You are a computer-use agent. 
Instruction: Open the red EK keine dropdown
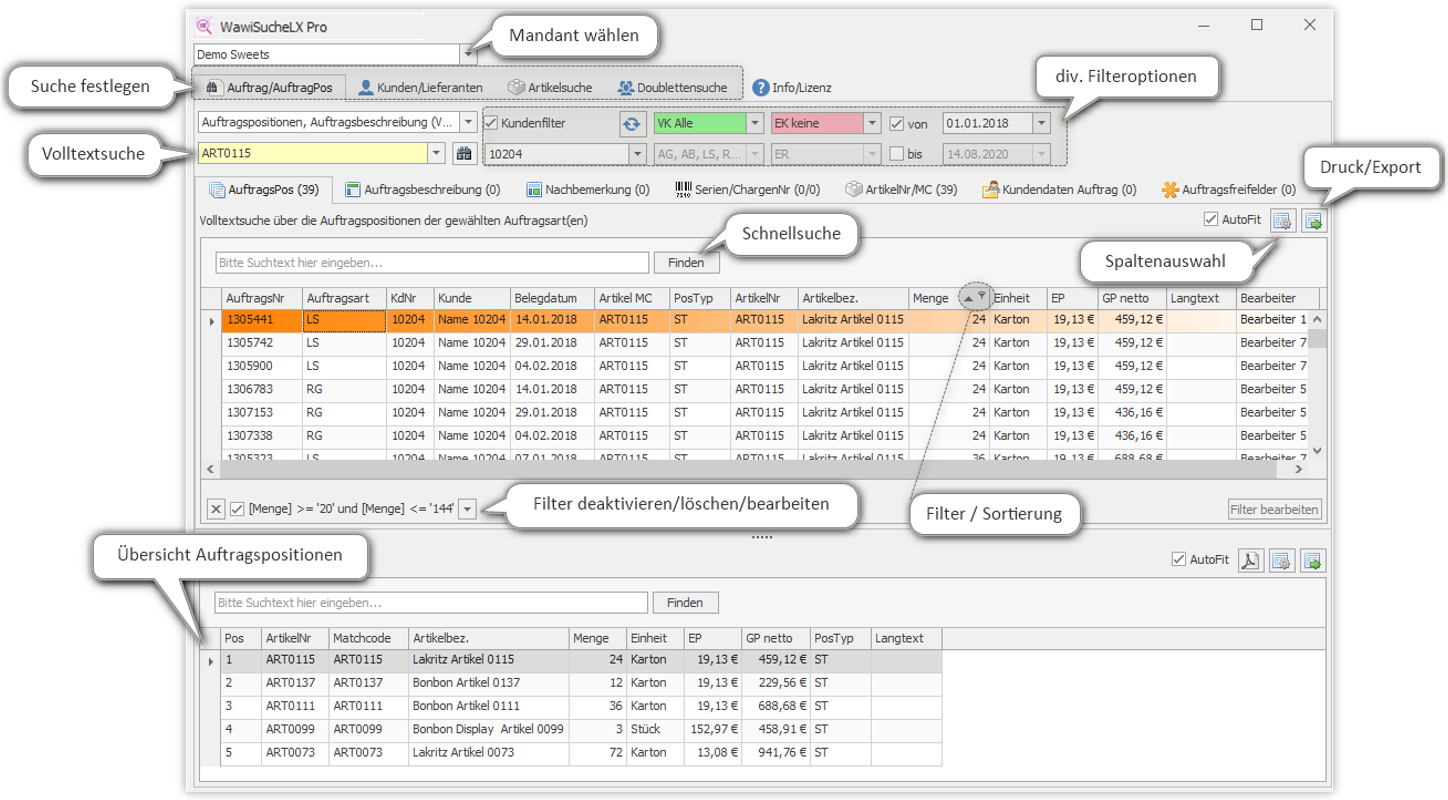pos(871,124)
